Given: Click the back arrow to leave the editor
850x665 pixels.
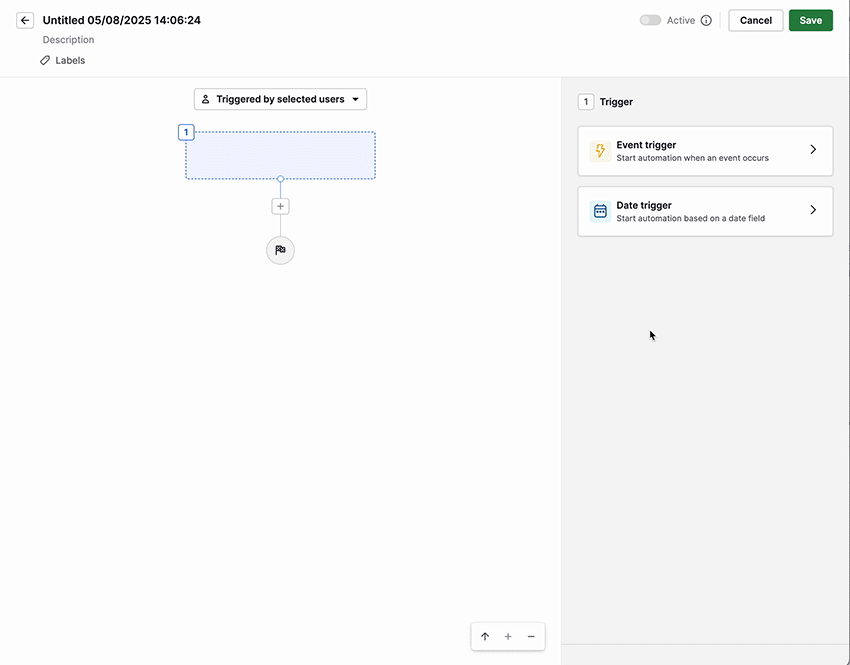Looking at the screenshot, I should tap(24, 20).
